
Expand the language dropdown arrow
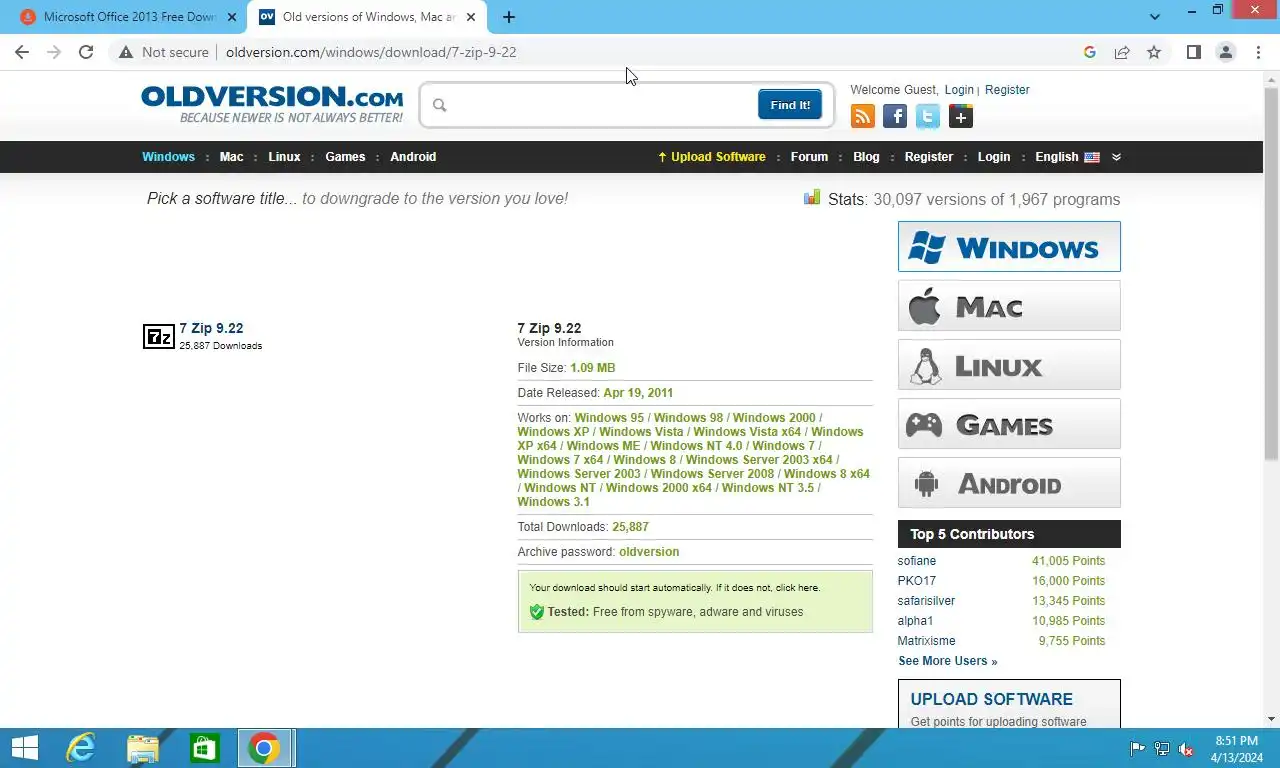[x=1116, y=157]
